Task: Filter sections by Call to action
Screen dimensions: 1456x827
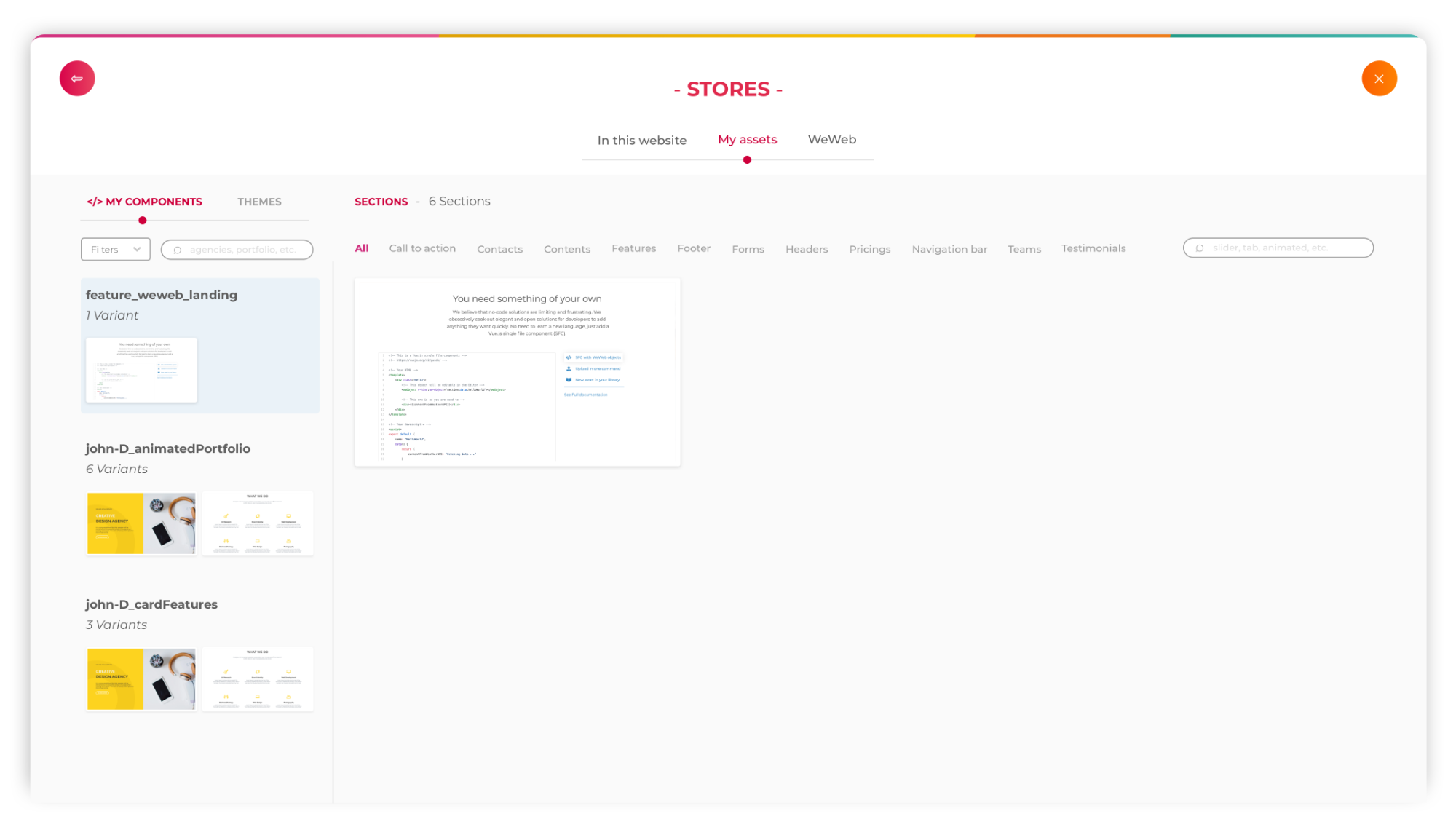Action: (x=422, y=248)
